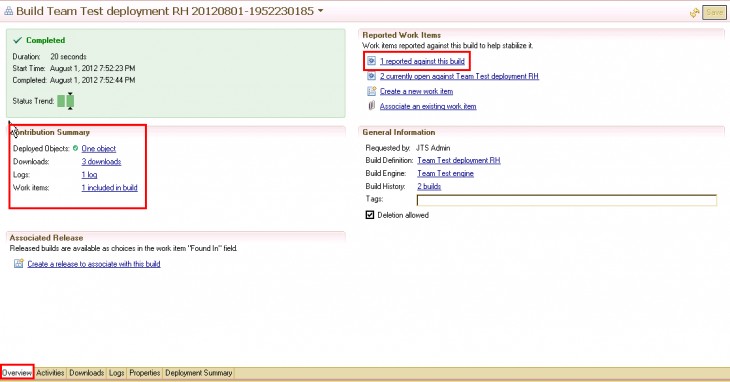Switch to the Deployment Summary tab
The height and width of the screenshot is (382, 730).
coord(199,373)
